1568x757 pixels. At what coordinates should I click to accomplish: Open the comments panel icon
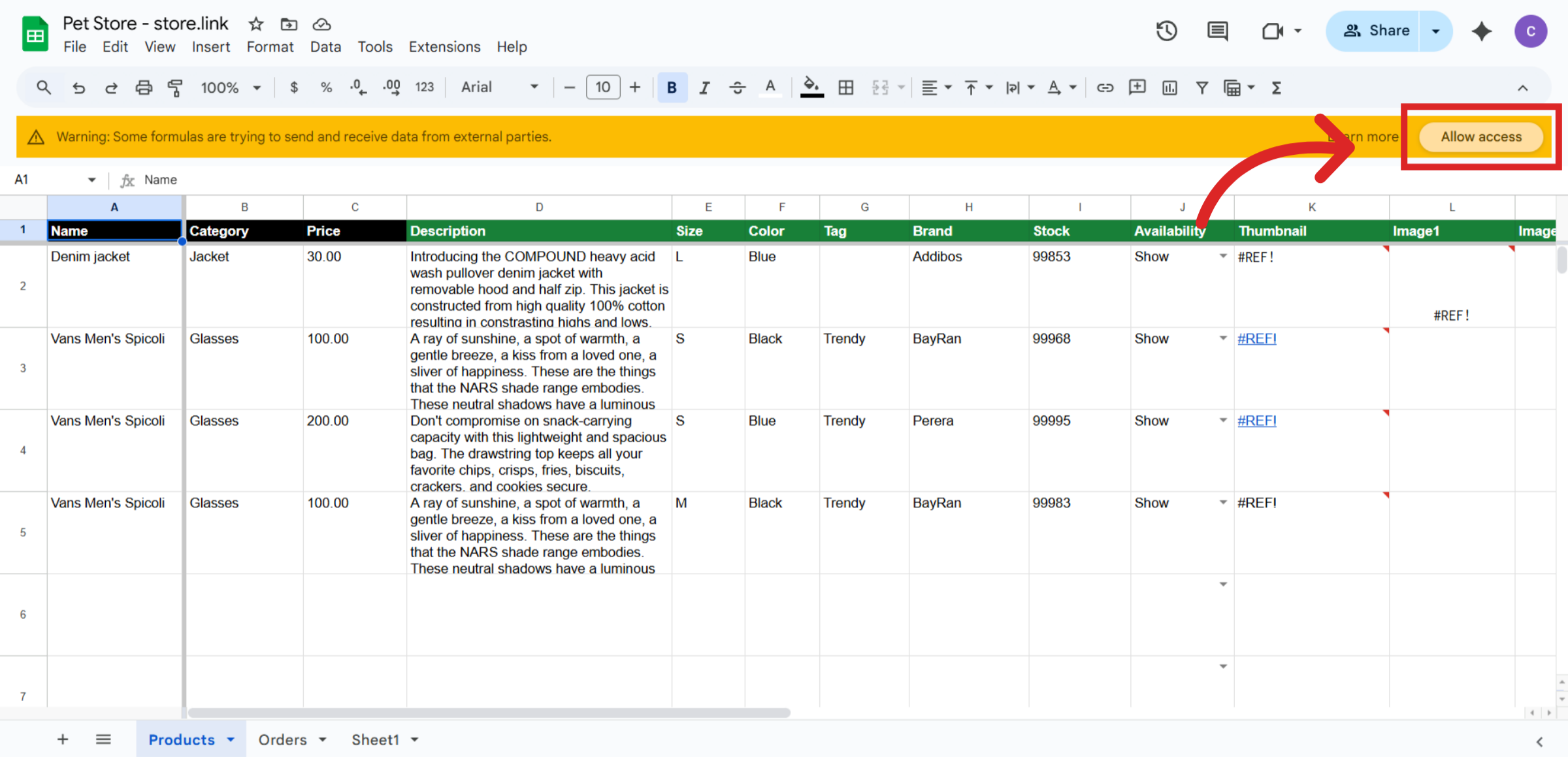pyautogui.click(x=1217, y=31)
